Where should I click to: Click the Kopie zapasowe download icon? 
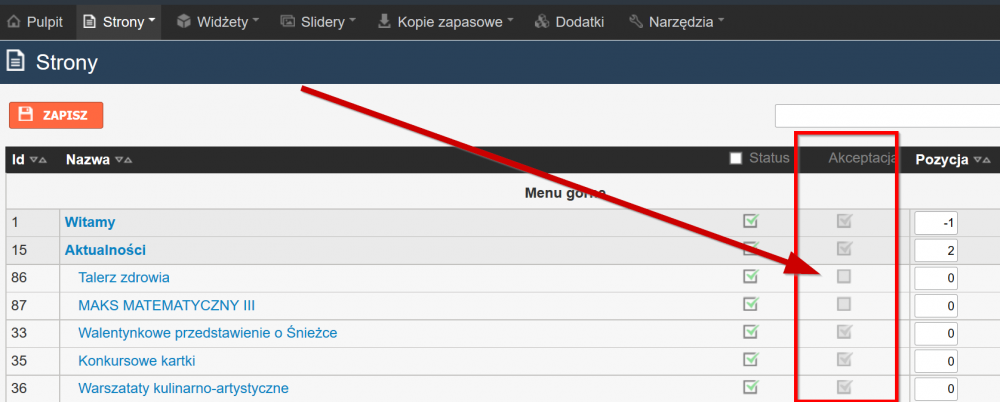(384, 22)
